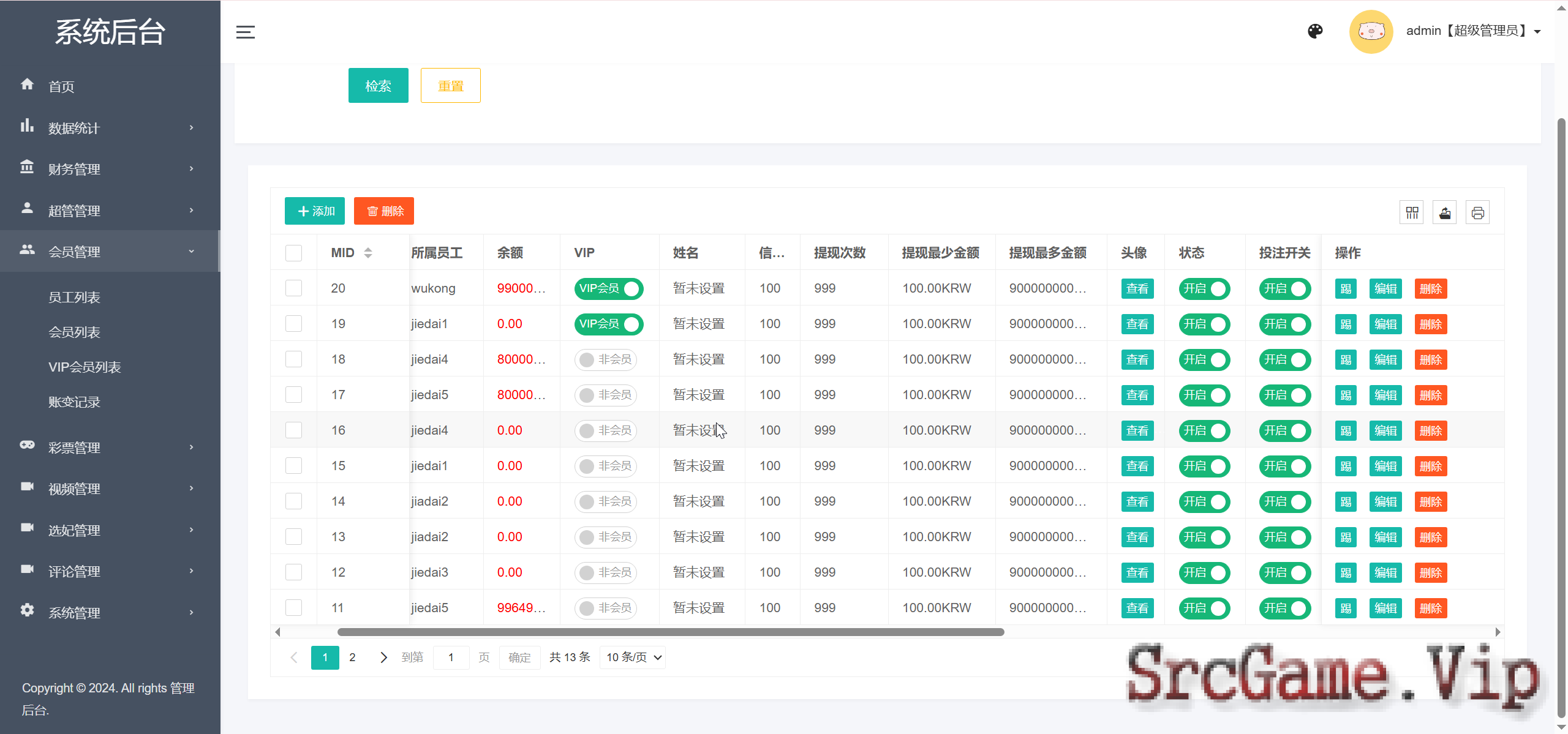The width and height of the screenshot is (1568, 734).
Task: Toggle the 状态 开启 switch for MID 12
Action: [x=1204, y=573]
